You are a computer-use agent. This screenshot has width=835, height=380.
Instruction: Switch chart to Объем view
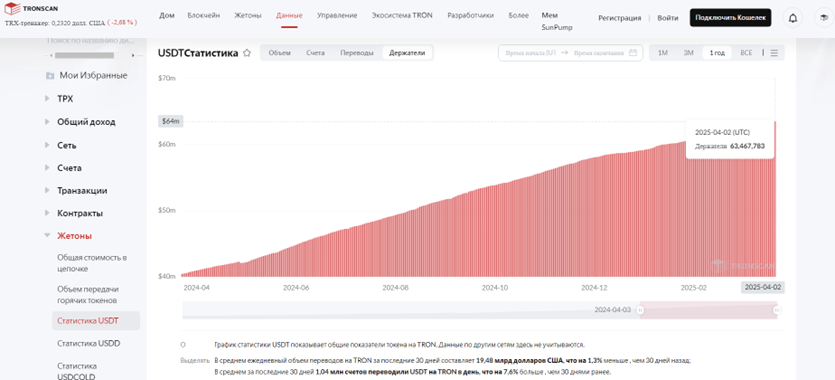(x=280, y=53)
